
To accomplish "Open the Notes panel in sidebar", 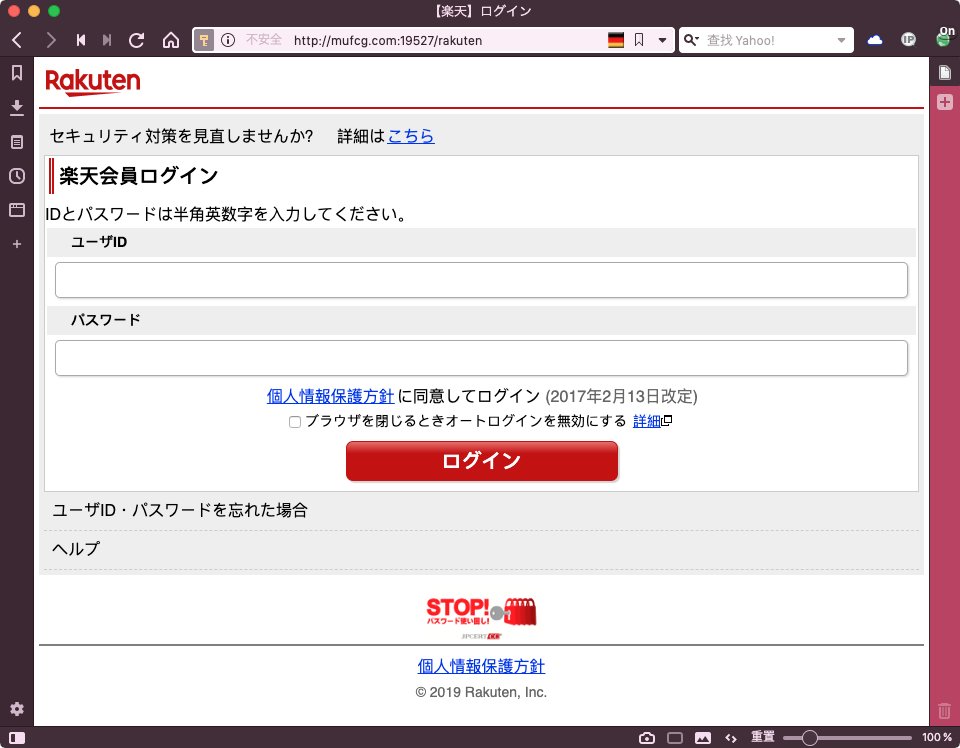I will (17, 142).
